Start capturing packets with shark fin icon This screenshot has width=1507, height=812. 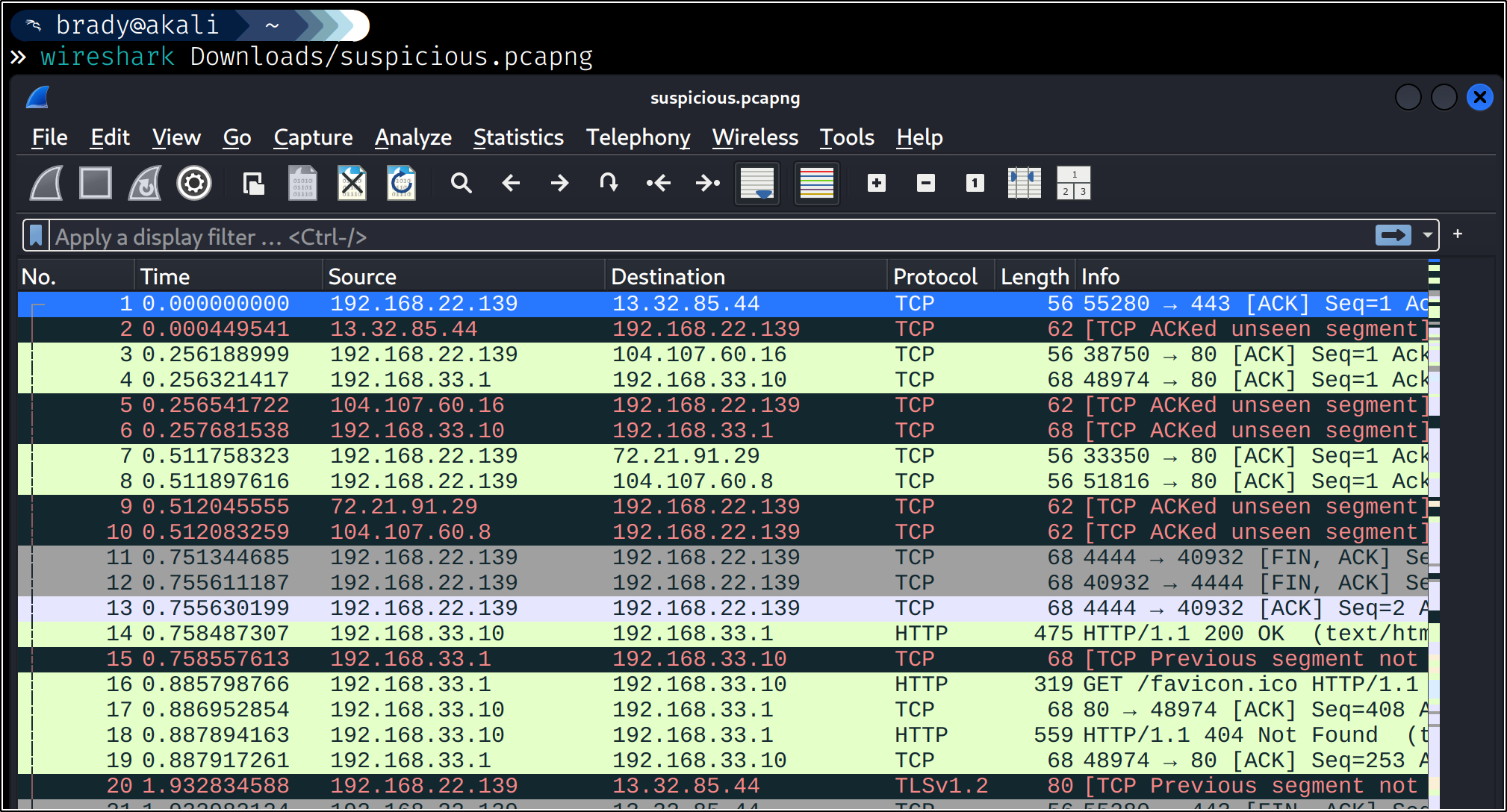pos(46,183)
